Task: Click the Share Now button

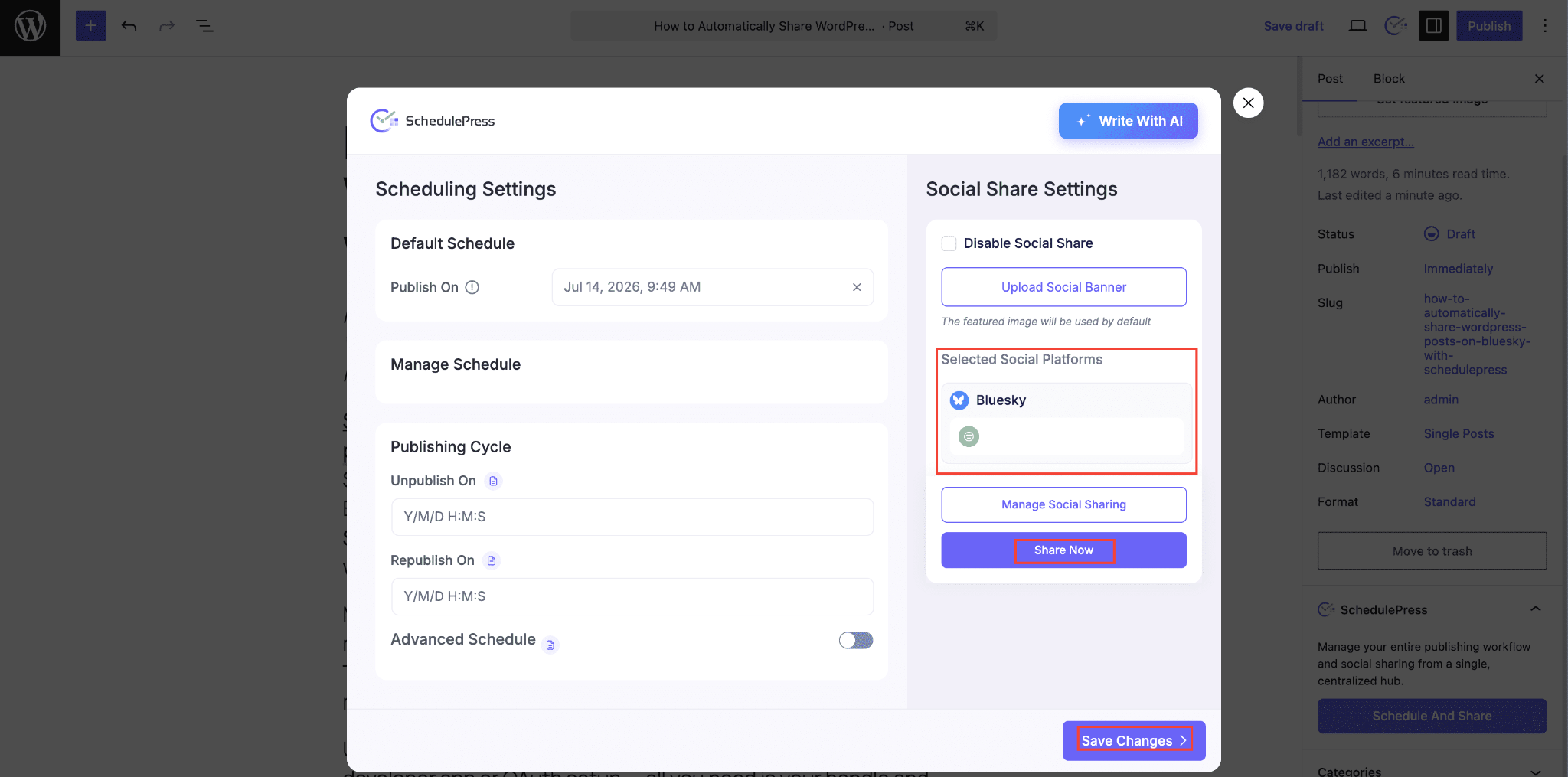Action: 1063,550
